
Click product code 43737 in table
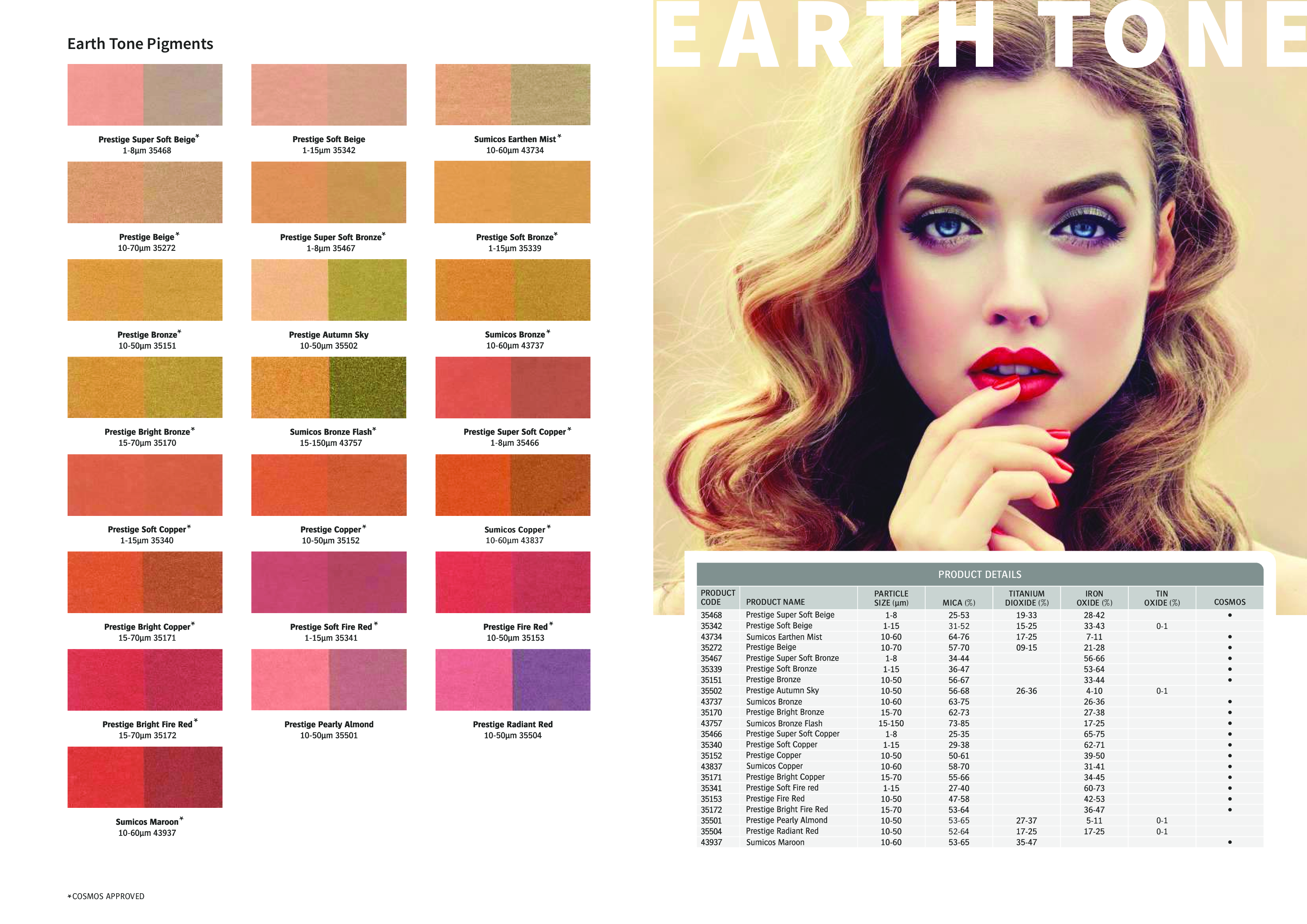click(x=711, y=702)
